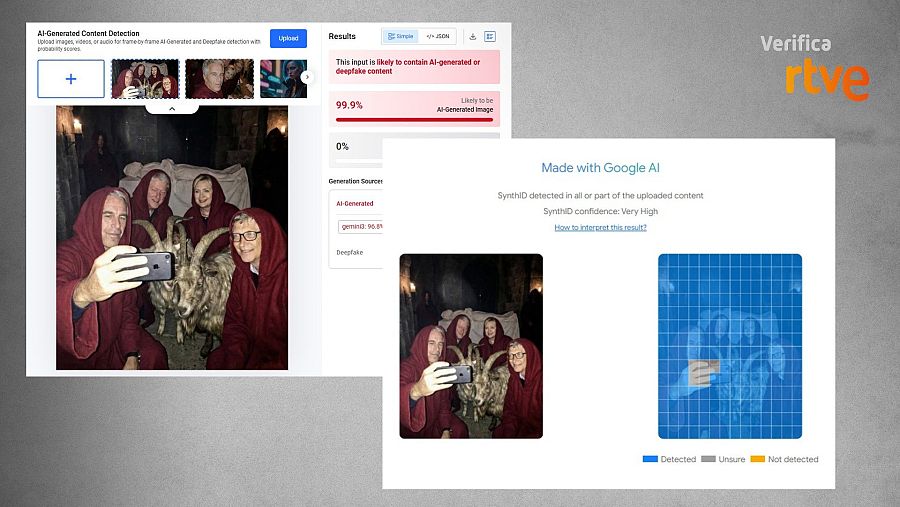The image size is (900, 507).
Task: Select the third neon-lit thumbnail
Action: click(x=282, y=78)
